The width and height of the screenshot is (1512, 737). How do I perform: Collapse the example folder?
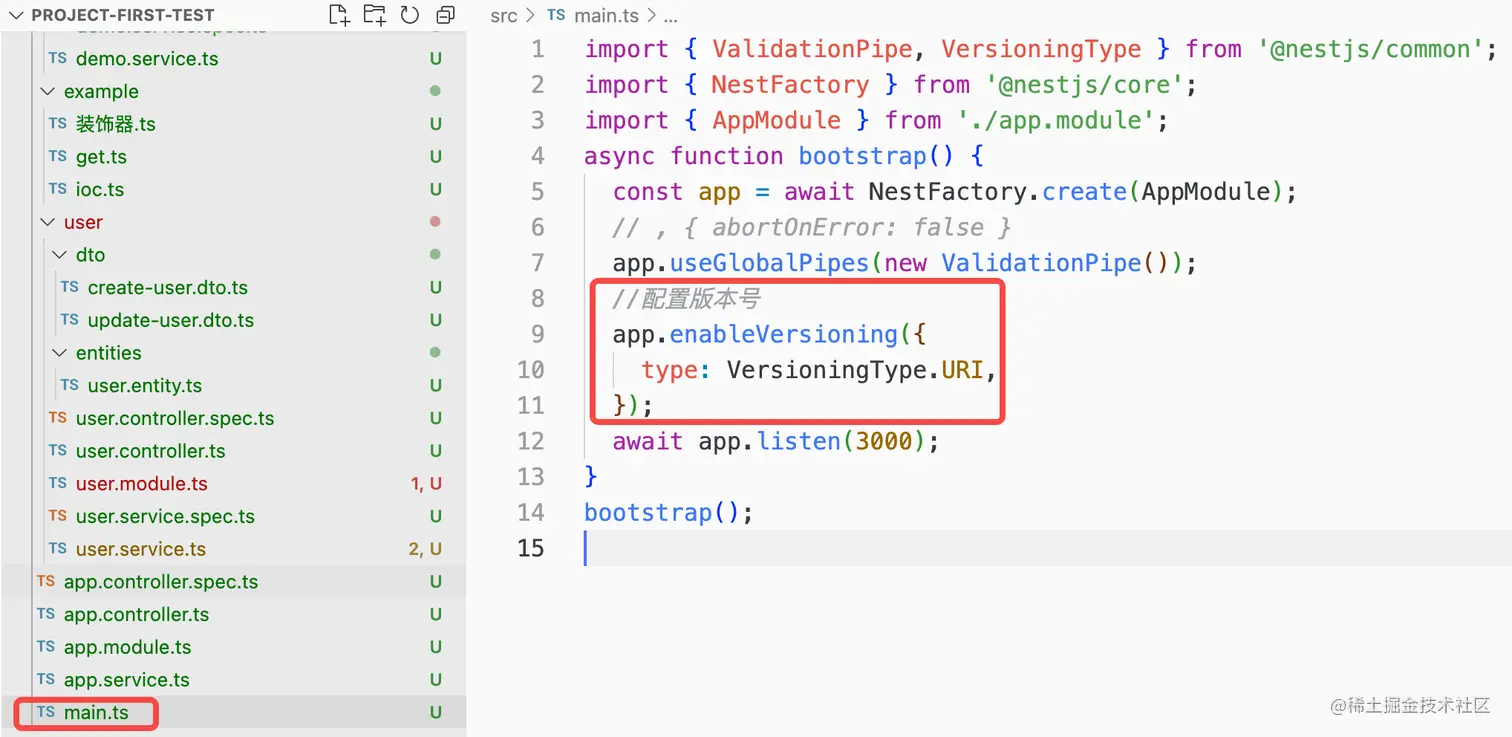[x=47, y=92]
